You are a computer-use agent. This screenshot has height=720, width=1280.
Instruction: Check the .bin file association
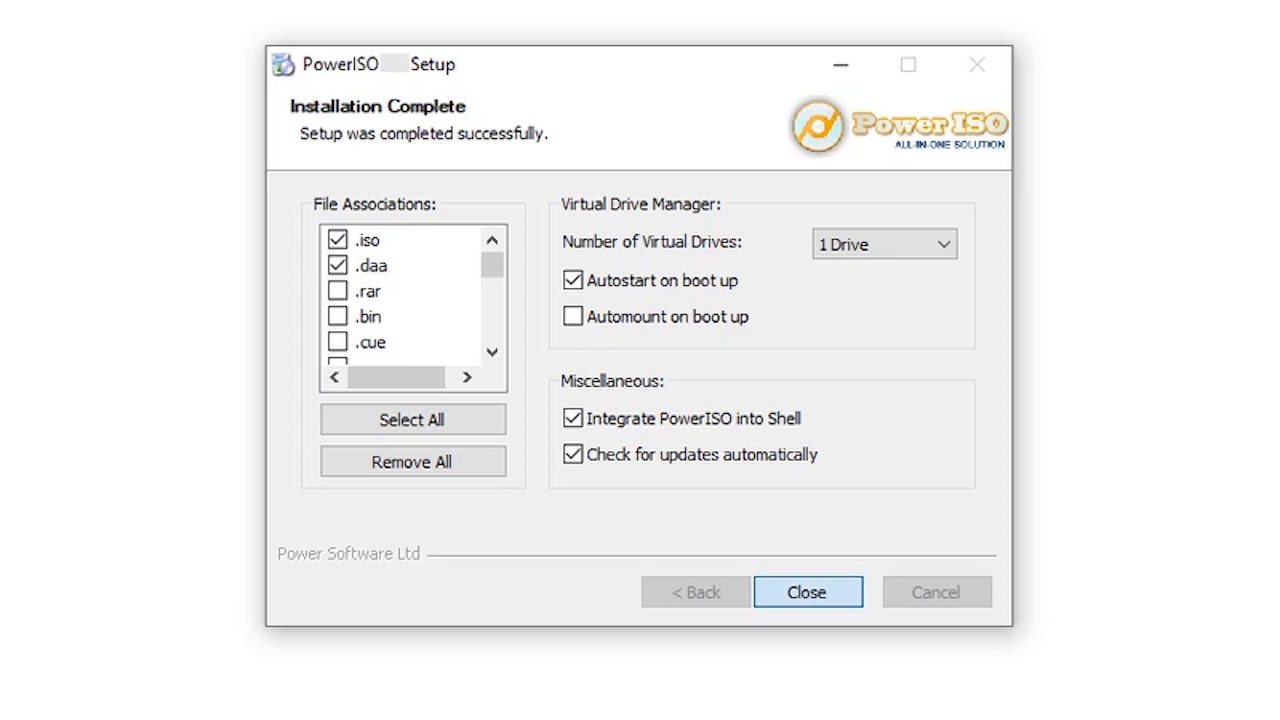coord(337,317)
